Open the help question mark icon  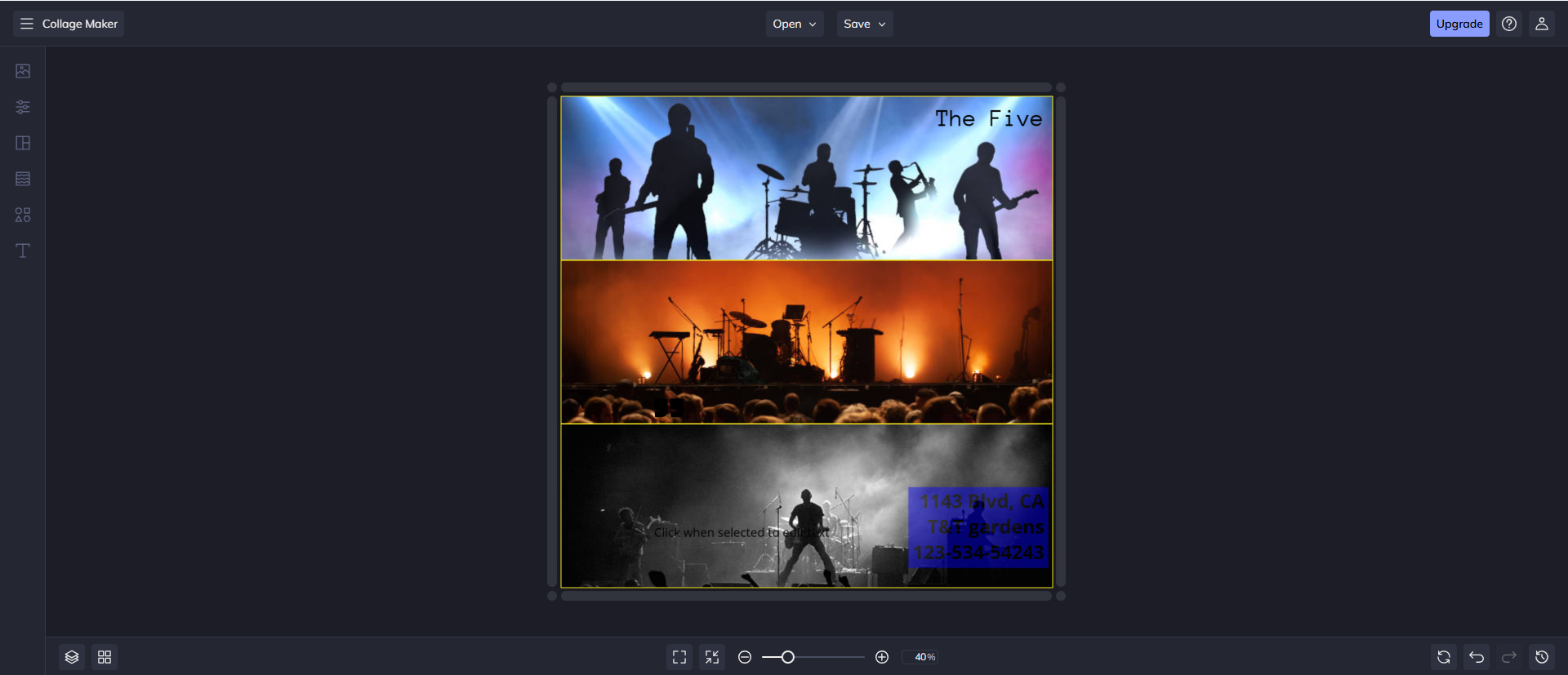click(x=1509, y=24)
